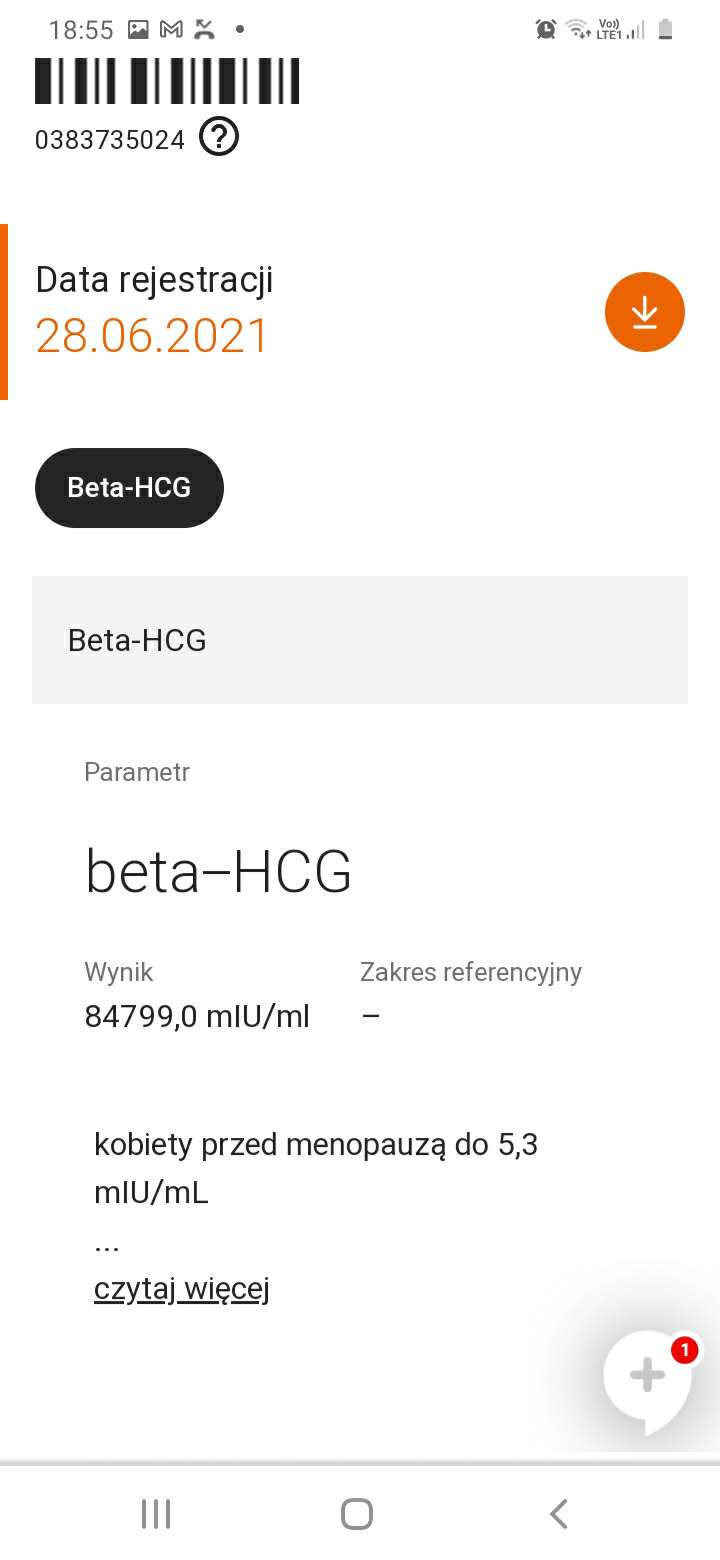Screen dimensions: 720x1560
Task: Tap the Android back arrow
Action: coord(559,1513)
